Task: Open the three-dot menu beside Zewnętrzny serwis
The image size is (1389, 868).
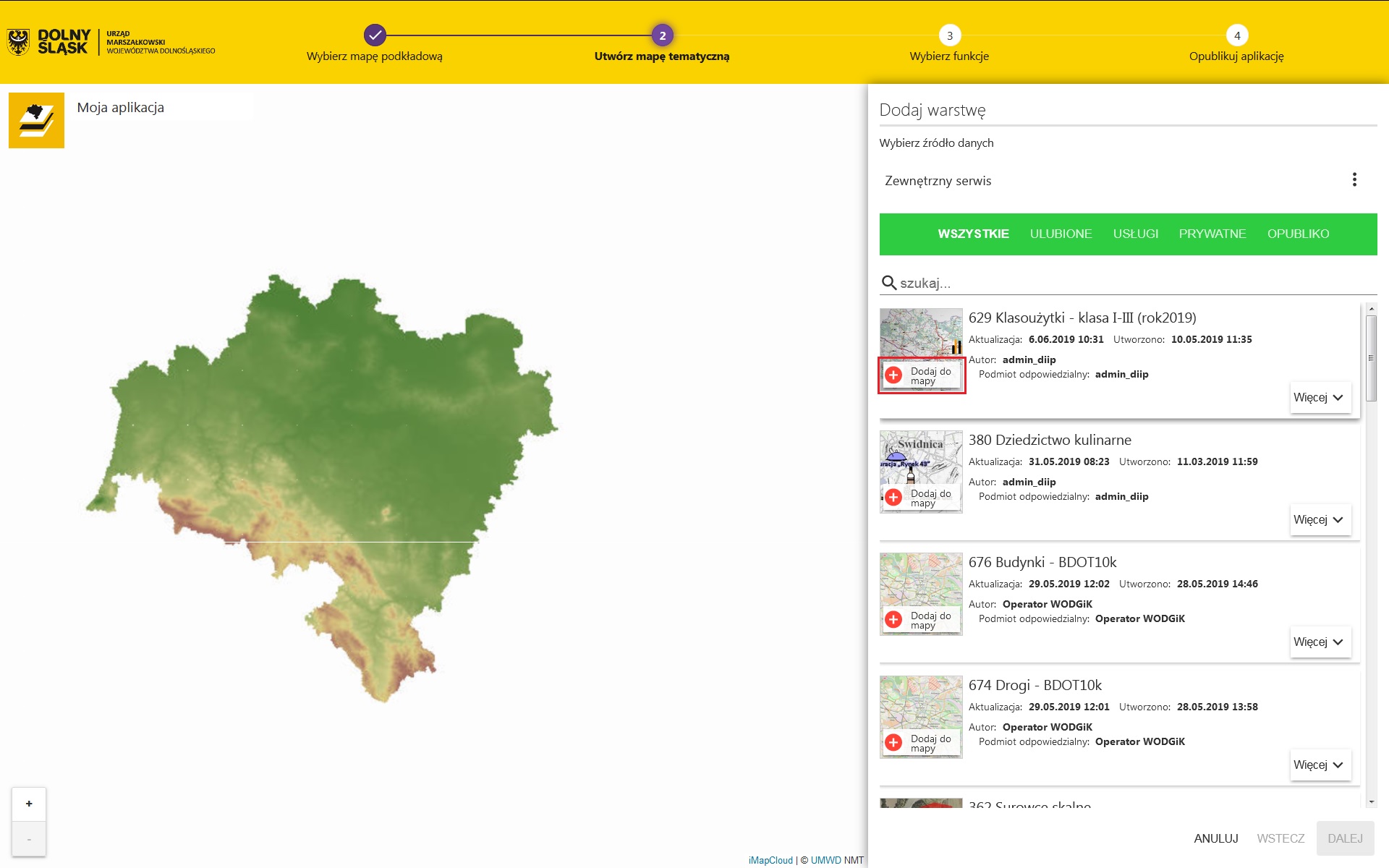Action: (x=1354, y=180)
